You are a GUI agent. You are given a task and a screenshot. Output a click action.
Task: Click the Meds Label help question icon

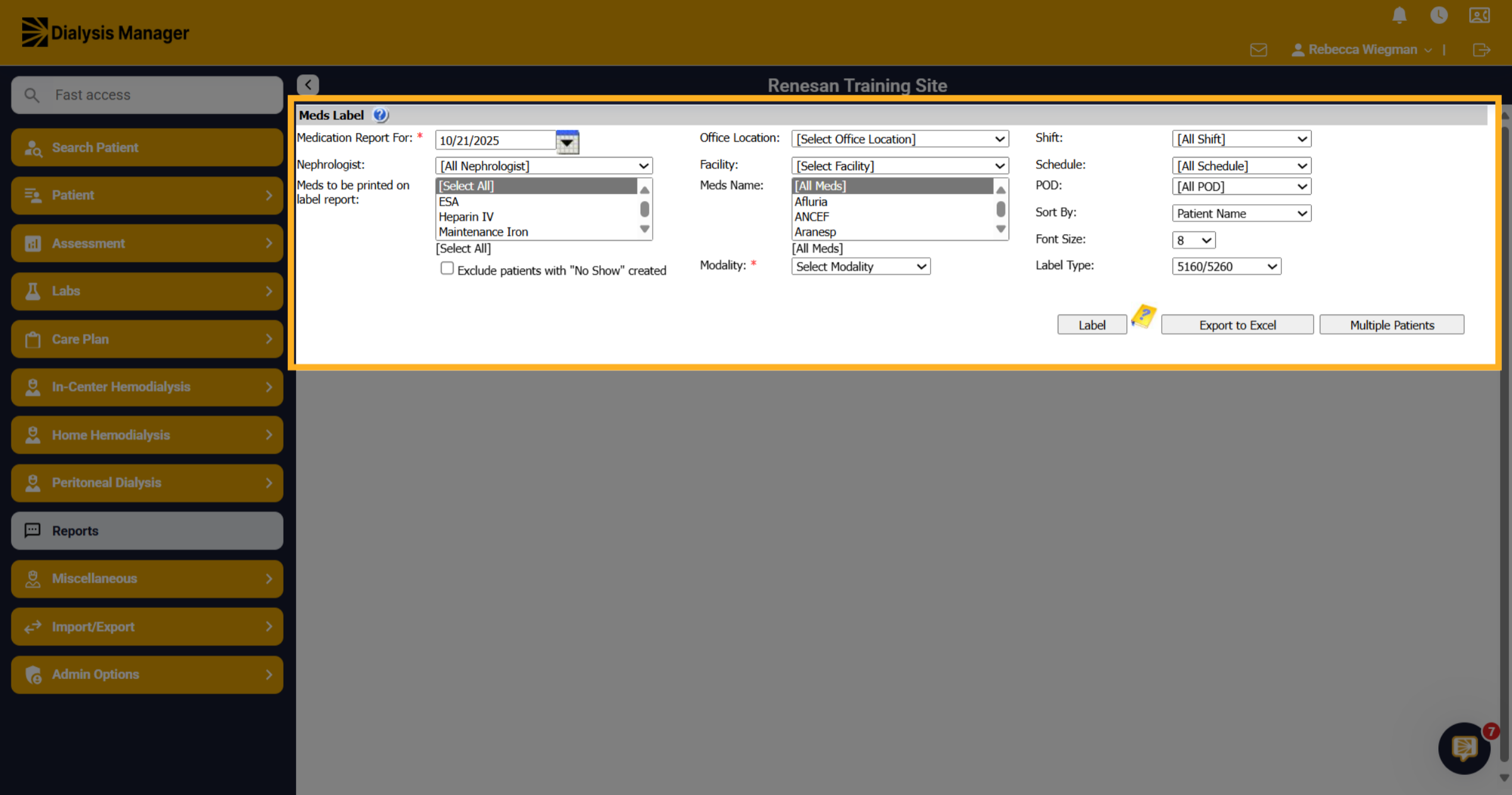tap(381, 115)
